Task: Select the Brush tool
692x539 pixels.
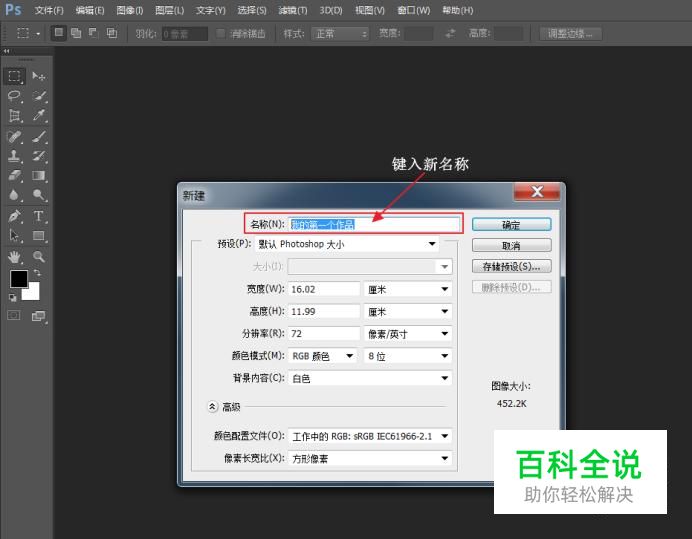Action: (x=39, y=136)
